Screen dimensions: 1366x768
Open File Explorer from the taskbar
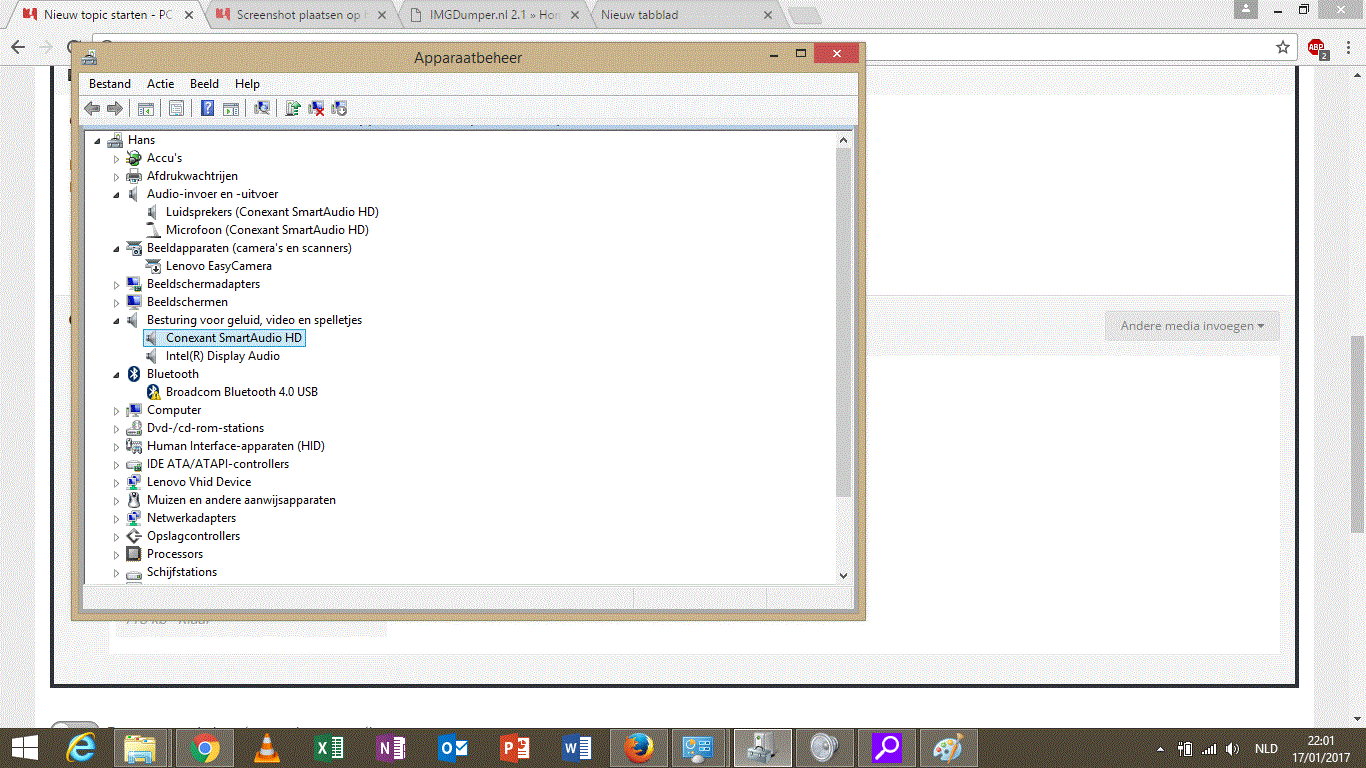coord(140,748)
